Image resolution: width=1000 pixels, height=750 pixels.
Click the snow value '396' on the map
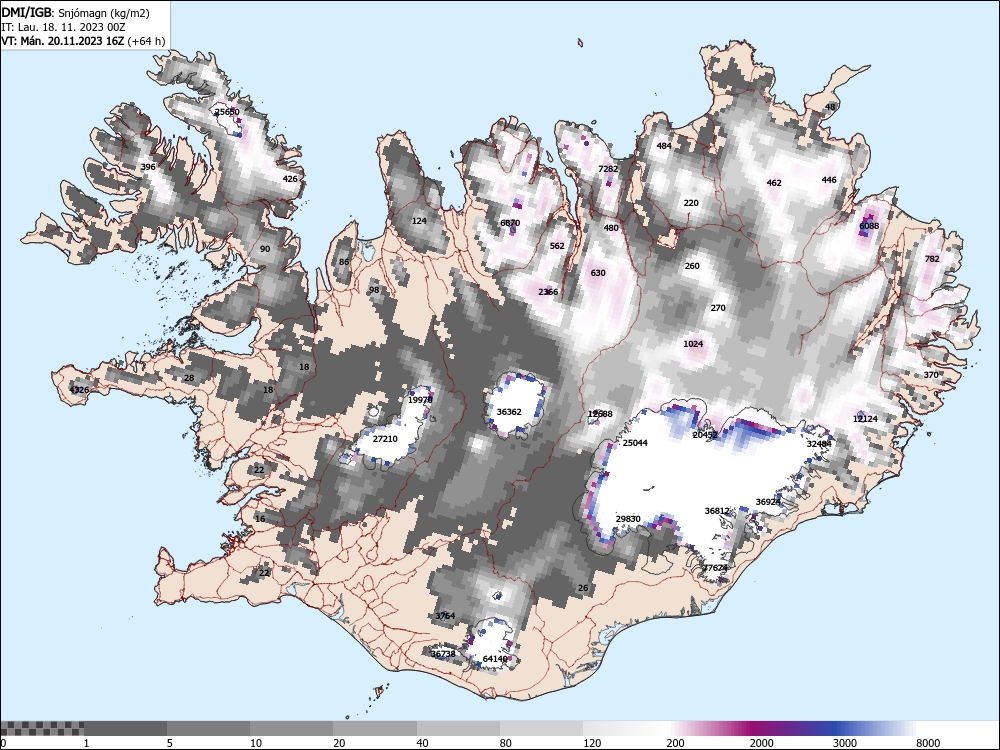click(x=148, y=167)
